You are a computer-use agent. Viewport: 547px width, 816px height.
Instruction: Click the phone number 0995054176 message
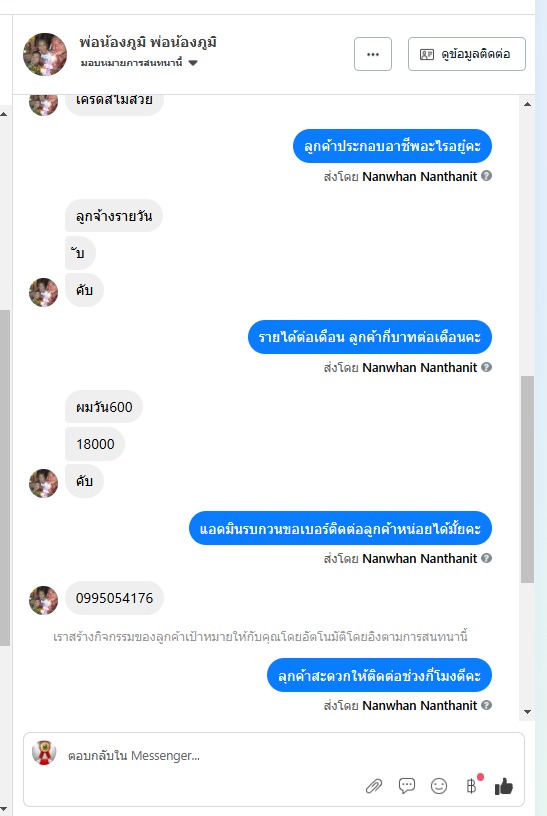tap(115, 598)
